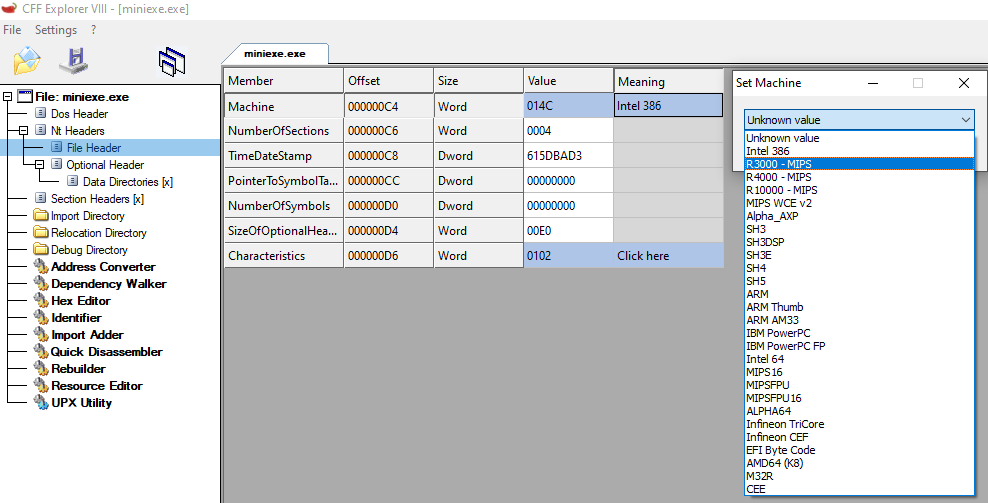Choose AMD64 (K8) from the machine list
The height and width of the screenshot is (503, 988).
774,463
